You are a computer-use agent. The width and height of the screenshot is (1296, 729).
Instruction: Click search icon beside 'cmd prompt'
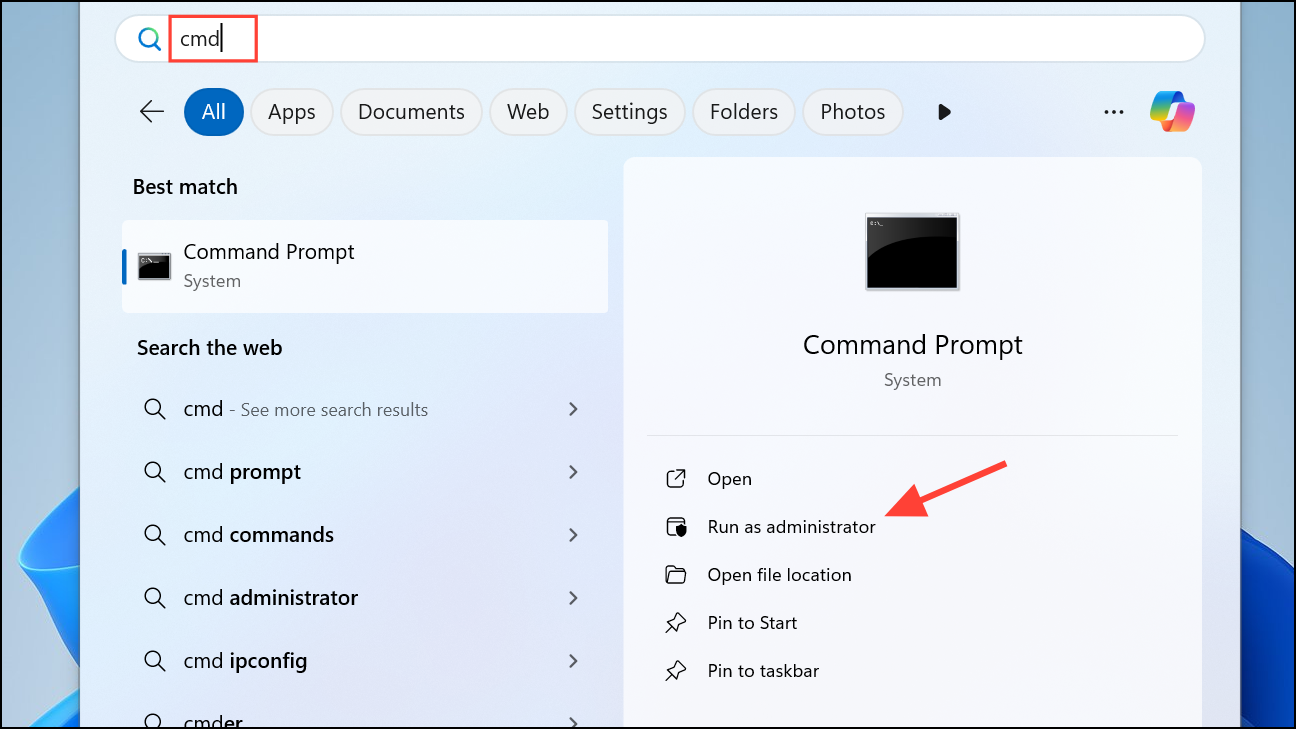point(154,472)
